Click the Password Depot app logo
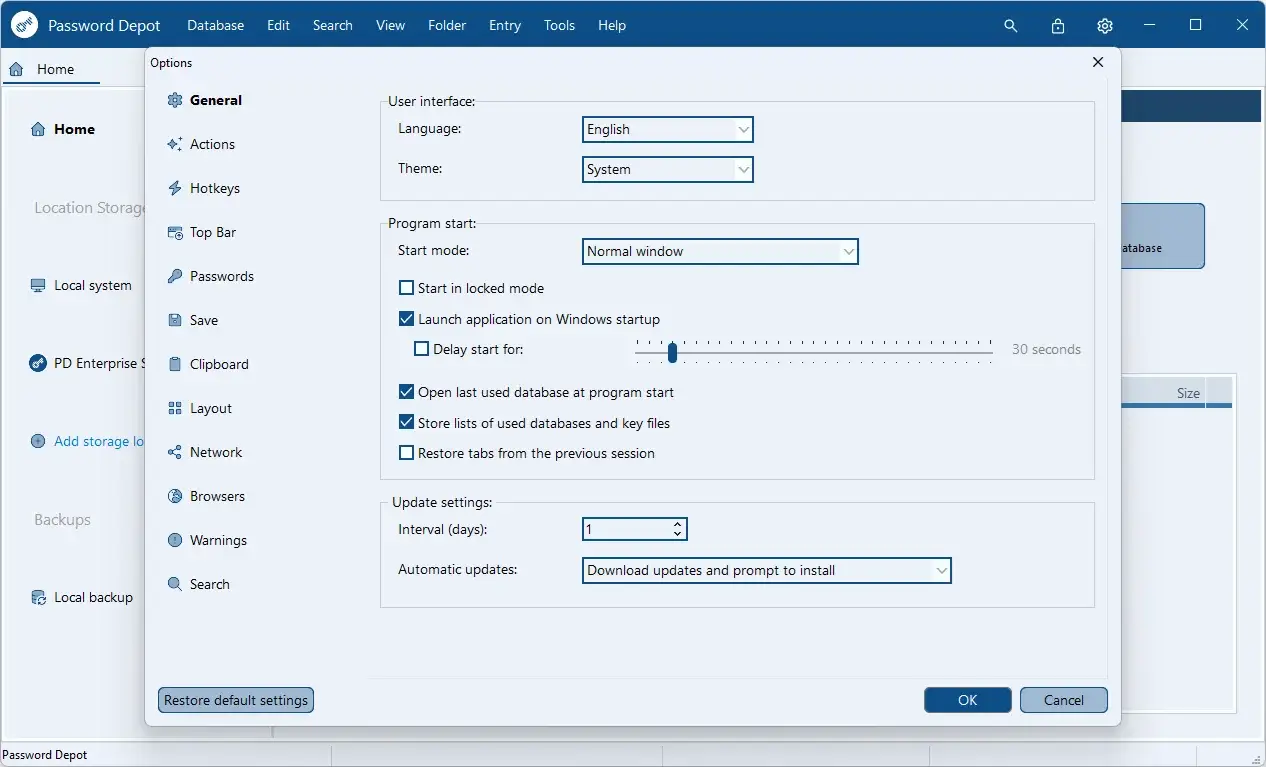The width and height of the screenshot is (1266, 767). point(24,25)
